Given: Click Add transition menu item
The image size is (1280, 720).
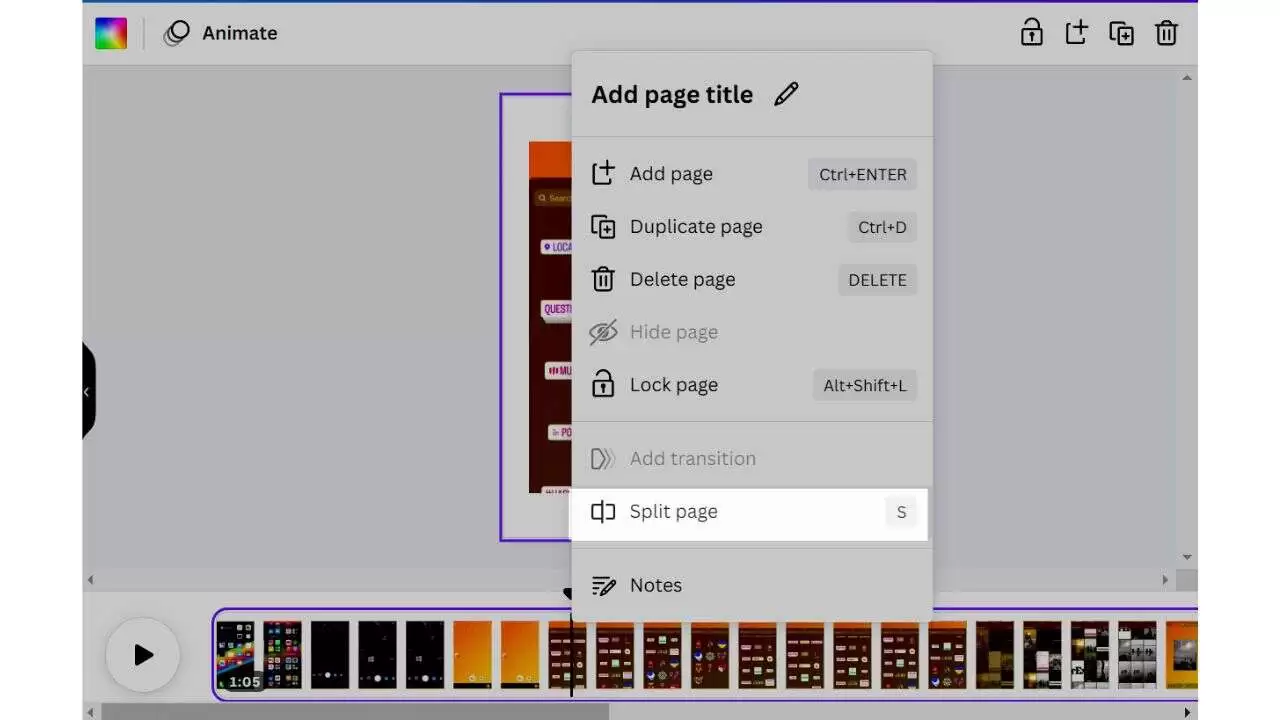Looking at the screenshot, I should [752, 459].
